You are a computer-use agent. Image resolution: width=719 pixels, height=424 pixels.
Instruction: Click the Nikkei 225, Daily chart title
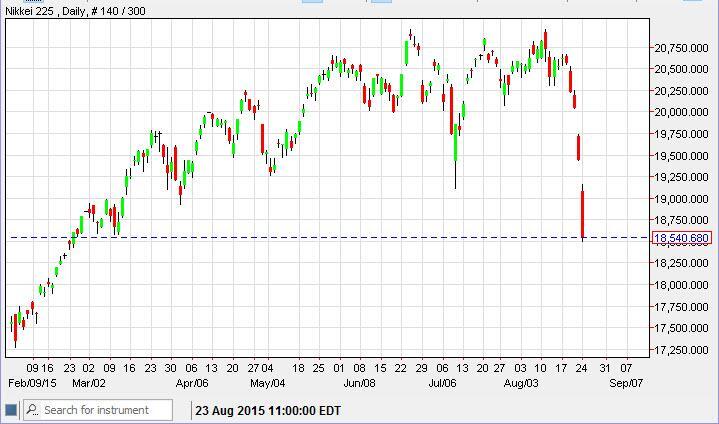click(75, 11)
